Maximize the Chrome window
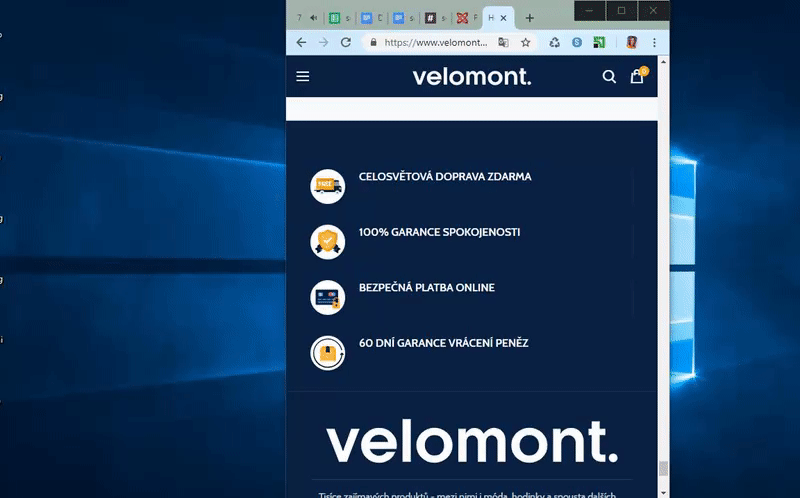Image resolution: width=800 pixels, height=498 pixels. 621,11
